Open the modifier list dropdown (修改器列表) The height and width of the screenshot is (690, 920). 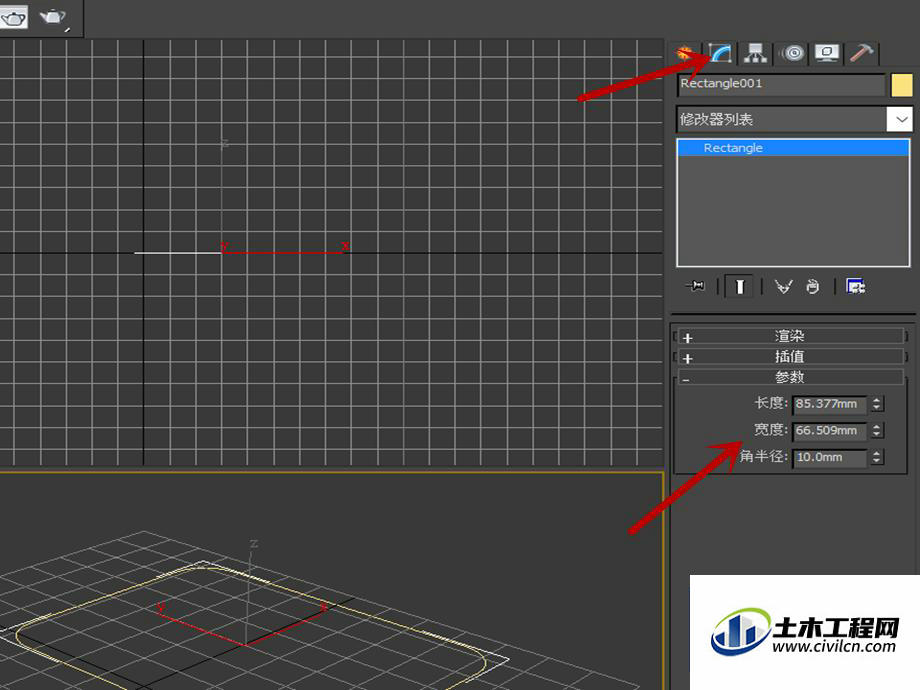coord(794,119)
